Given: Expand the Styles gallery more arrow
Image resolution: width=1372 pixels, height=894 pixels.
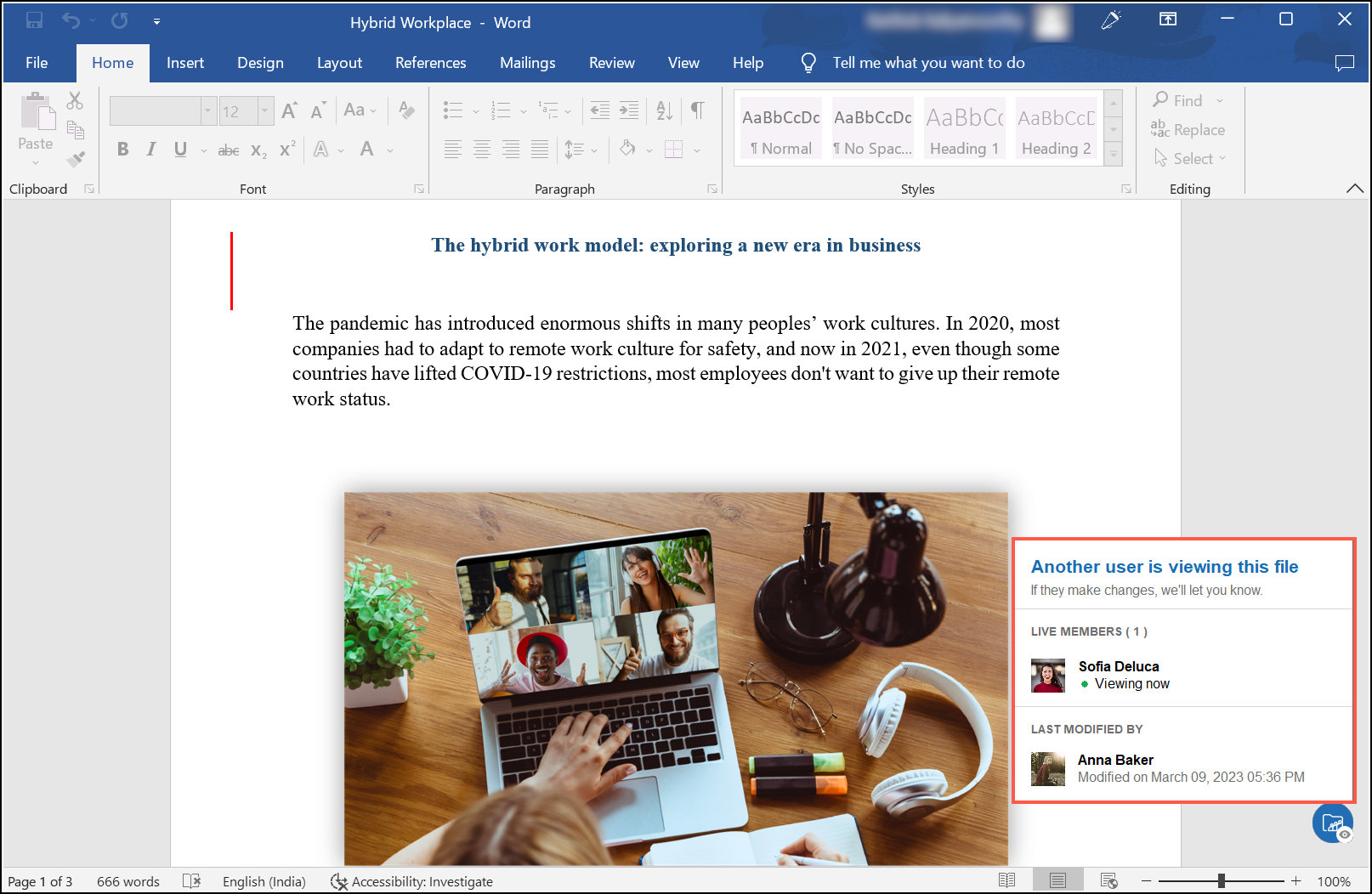Looking at the screenshot, I should pos(1114,155).
